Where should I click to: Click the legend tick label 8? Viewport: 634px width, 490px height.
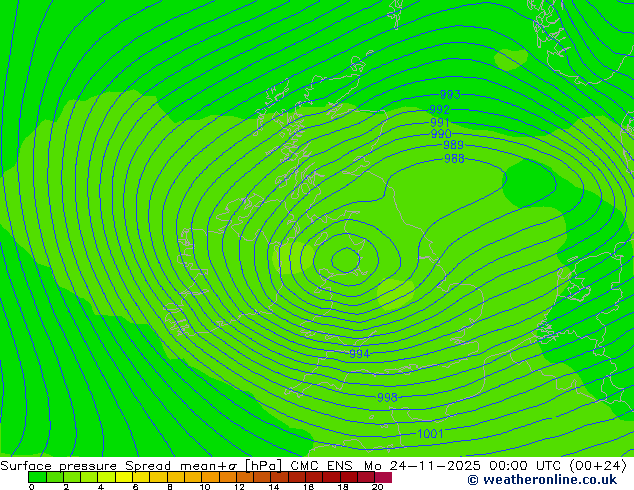pyautogui.click(x=170, y=487)
